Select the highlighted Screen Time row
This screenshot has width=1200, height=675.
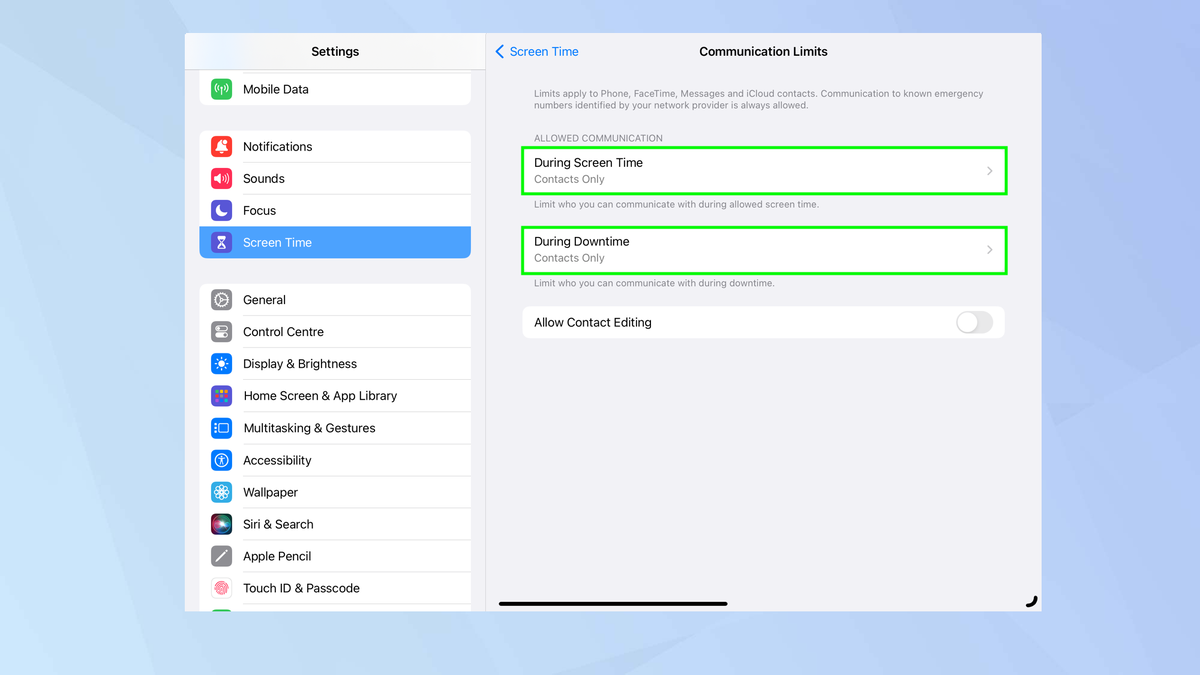click(x=335, y=242)
